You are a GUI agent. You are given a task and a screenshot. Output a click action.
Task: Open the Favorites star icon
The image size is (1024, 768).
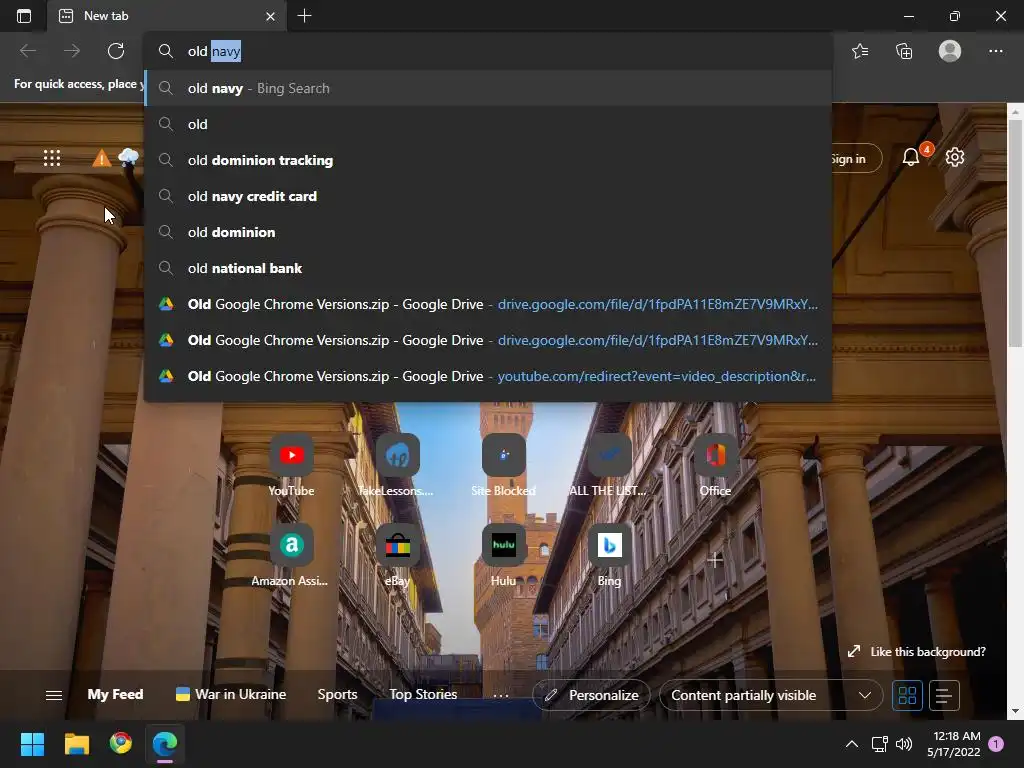(x=860, y=51)
